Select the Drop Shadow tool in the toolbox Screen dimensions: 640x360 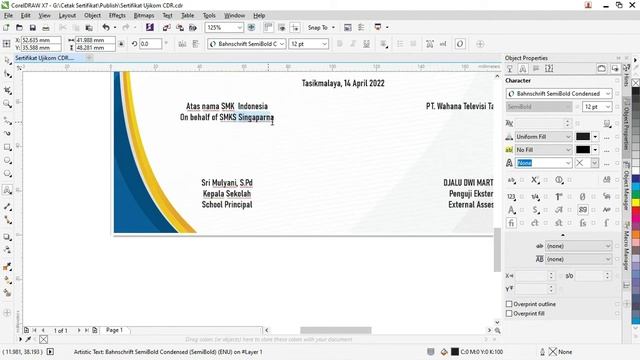coord(7,237)
